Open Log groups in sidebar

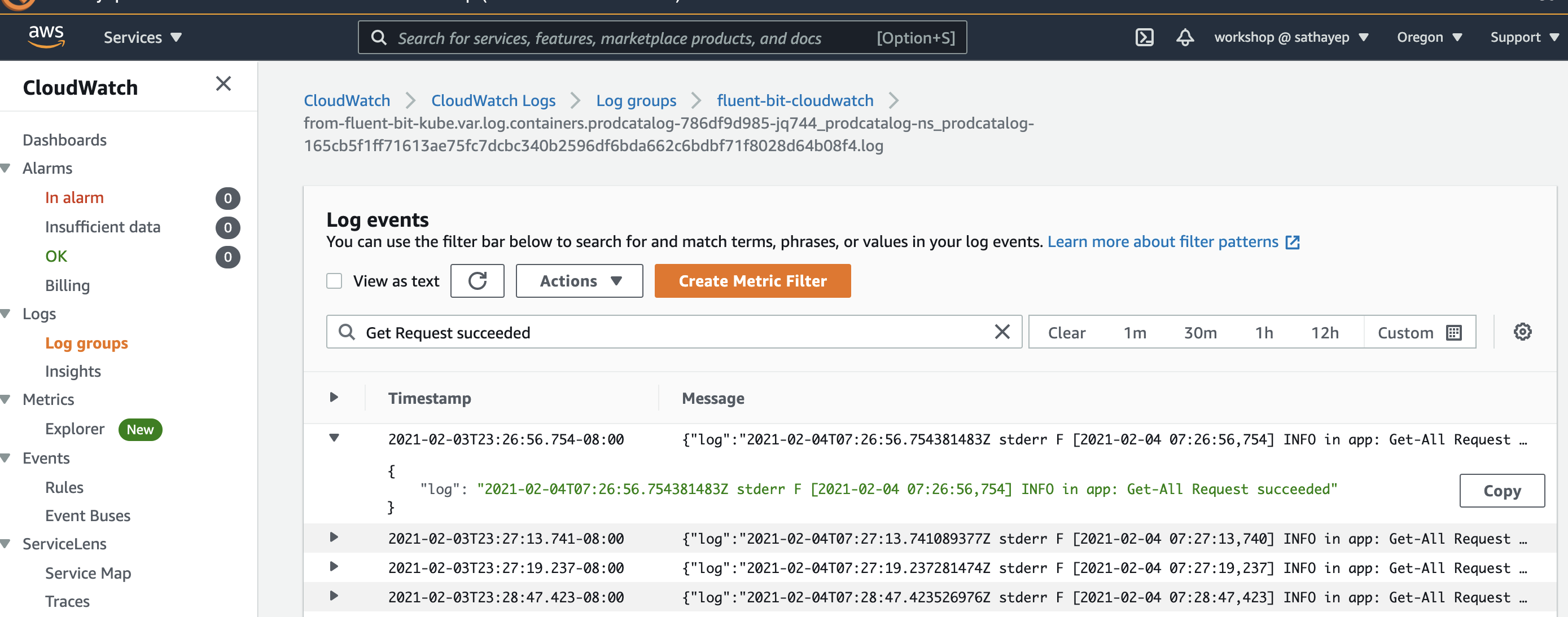click(86, 344)
